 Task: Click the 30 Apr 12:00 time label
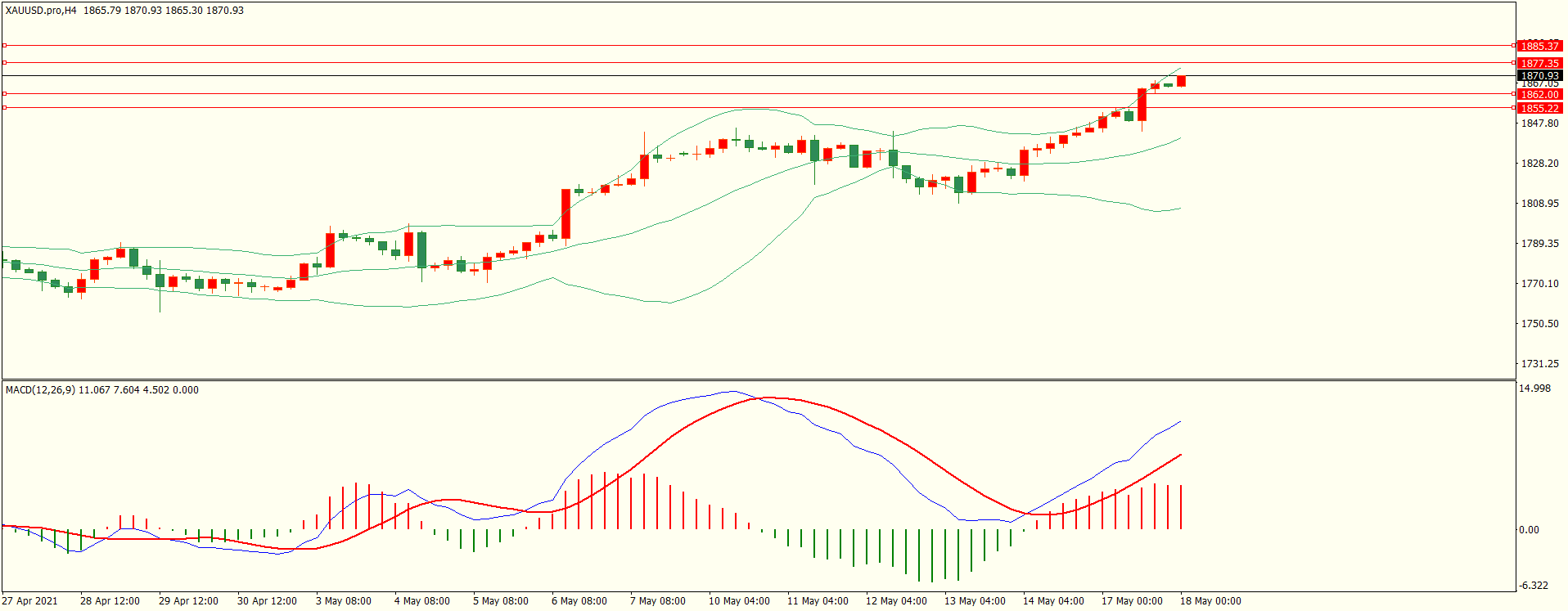pos(267,601)
